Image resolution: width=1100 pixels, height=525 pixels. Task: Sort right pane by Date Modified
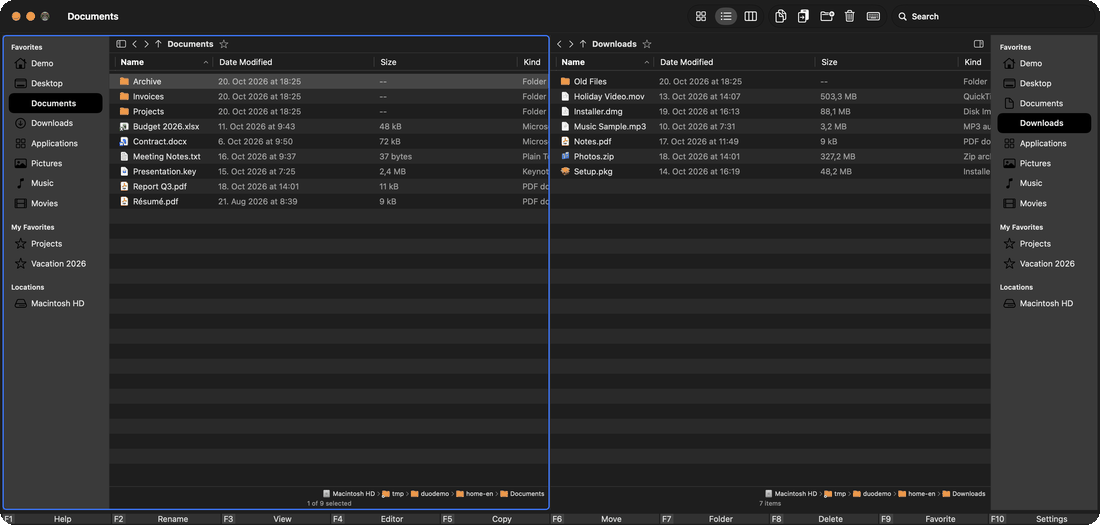click(734, 62)
